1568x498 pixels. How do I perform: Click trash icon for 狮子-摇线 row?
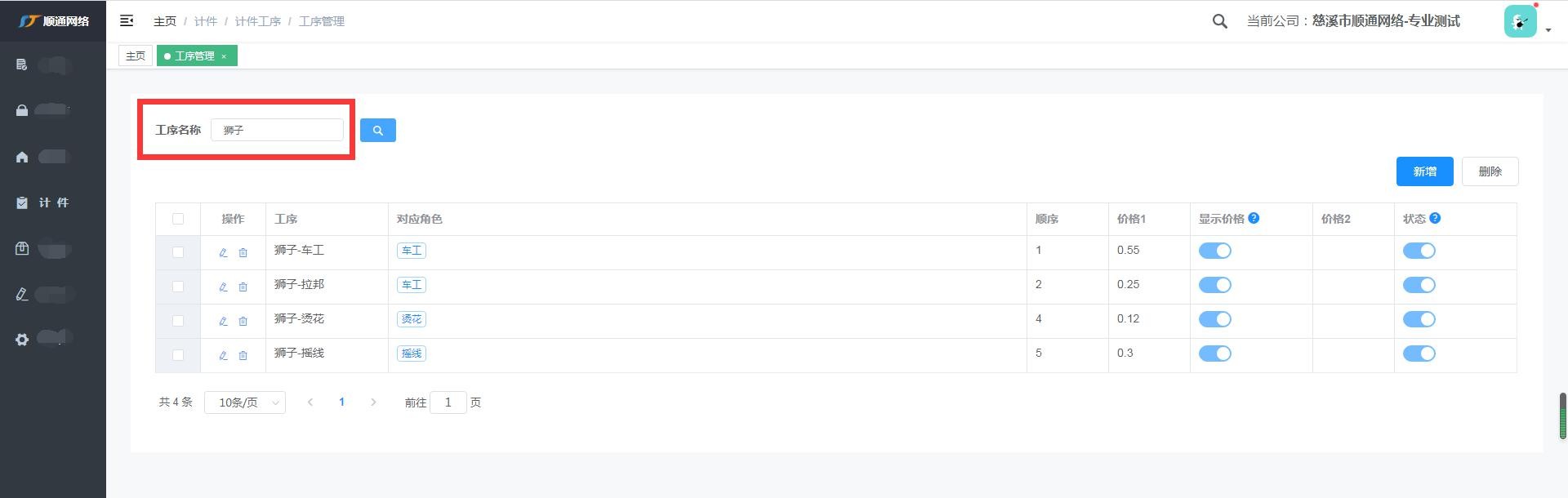243,355
